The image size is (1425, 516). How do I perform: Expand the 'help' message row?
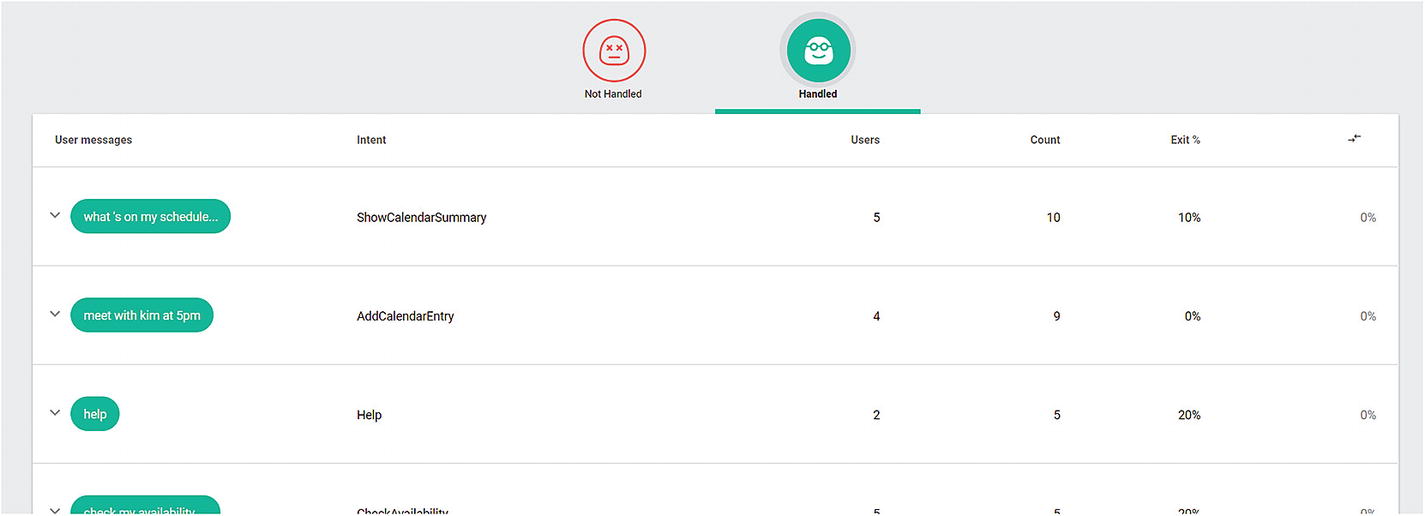click(55, 413)
